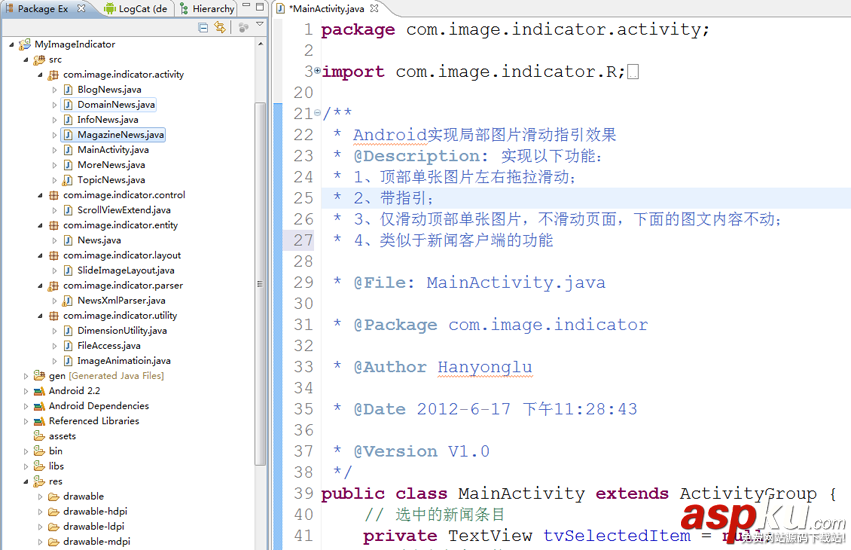This screenshot has height=550, width=851.
Task: Select the drawable-ldpi folder
Action: (x=93, y=527)
